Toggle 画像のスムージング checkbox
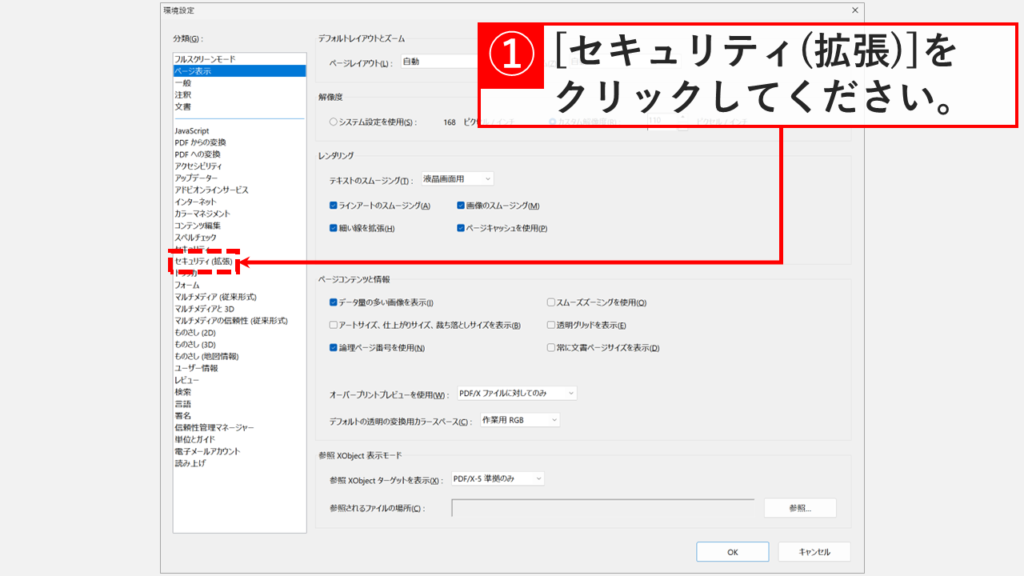This screenshot has width=1024, height=576. pyautogui.click(x=460, y=205)
